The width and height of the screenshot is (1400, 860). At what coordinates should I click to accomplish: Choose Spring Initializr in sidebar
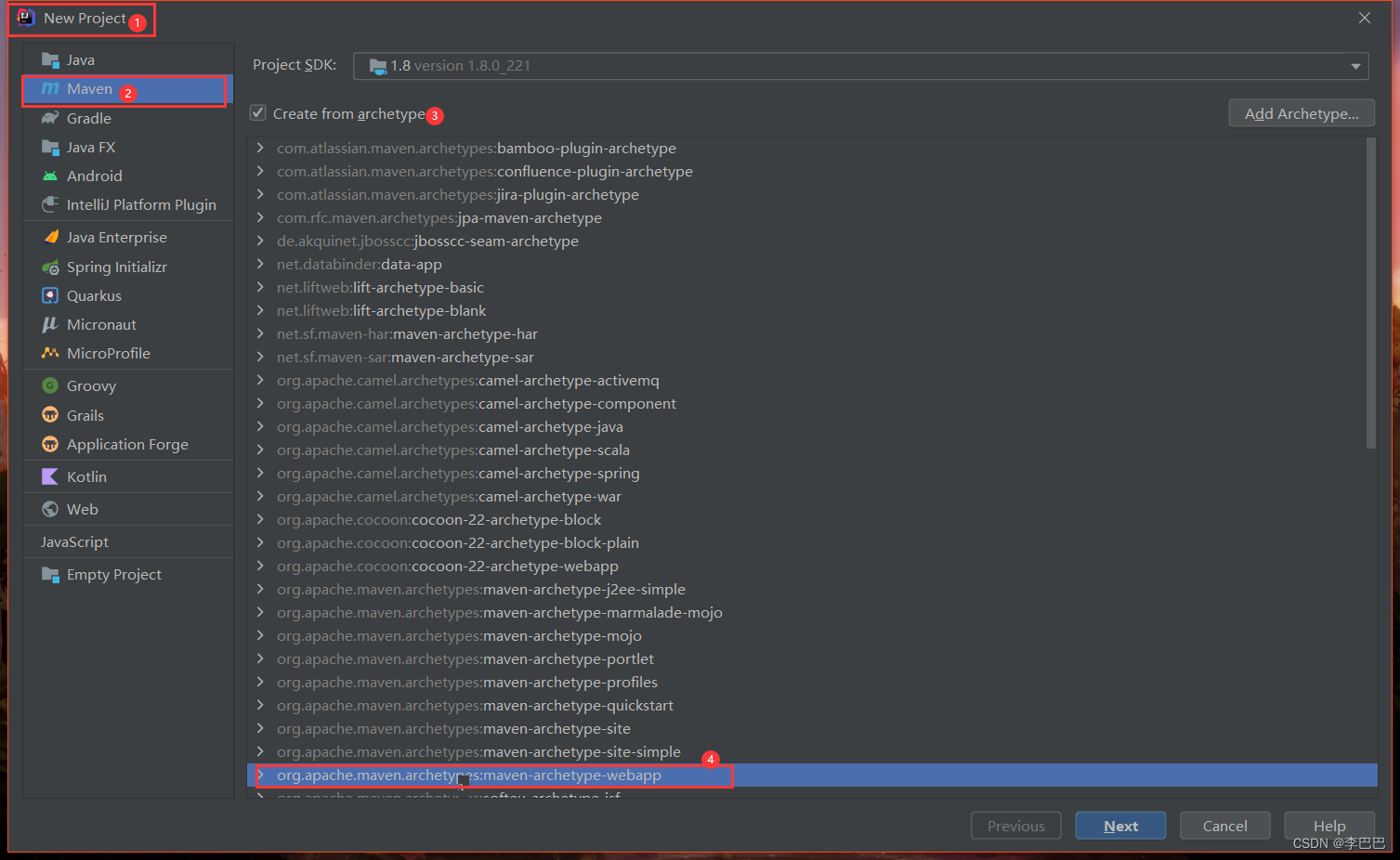(128, 267)
